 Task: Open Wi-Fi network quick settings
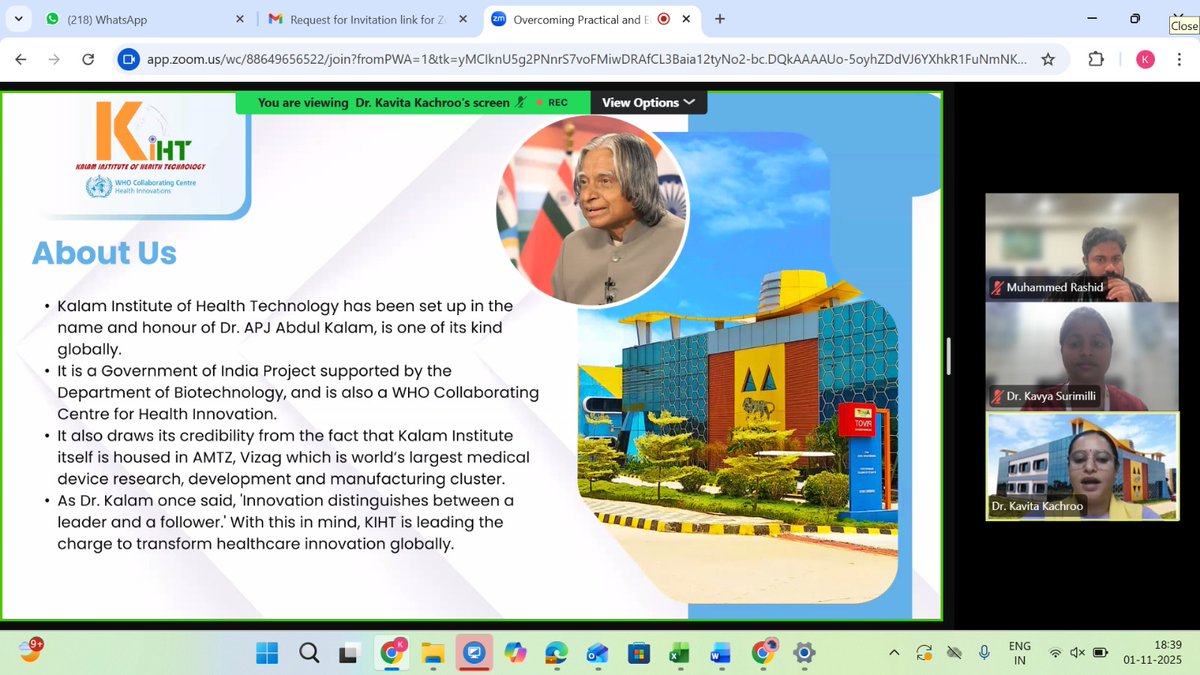click(1055, 653)
